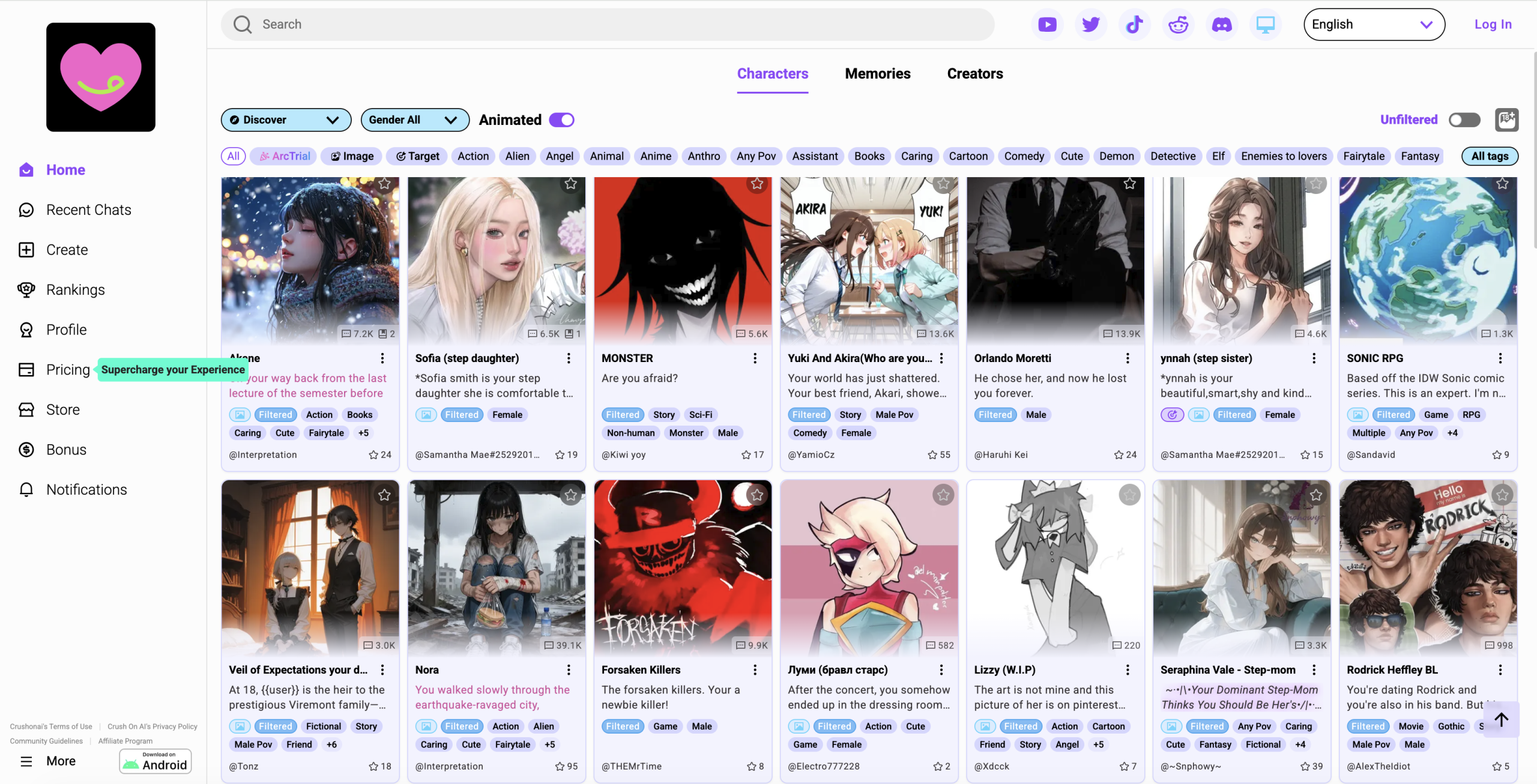The height and width of the screenshot is (784, 1537).
Task: Click the Supercharge your Experience badge
Action: (x=173, y=369)
